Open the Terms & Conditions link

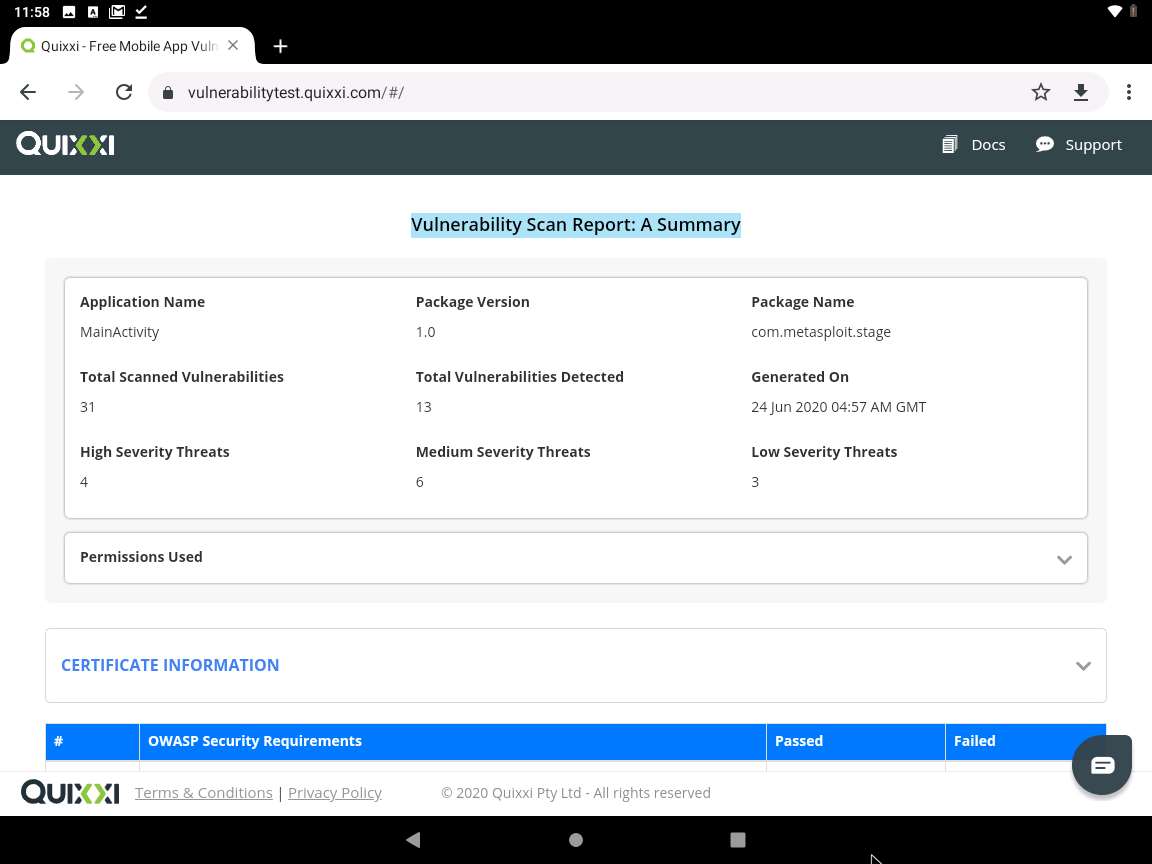[203, 792]
